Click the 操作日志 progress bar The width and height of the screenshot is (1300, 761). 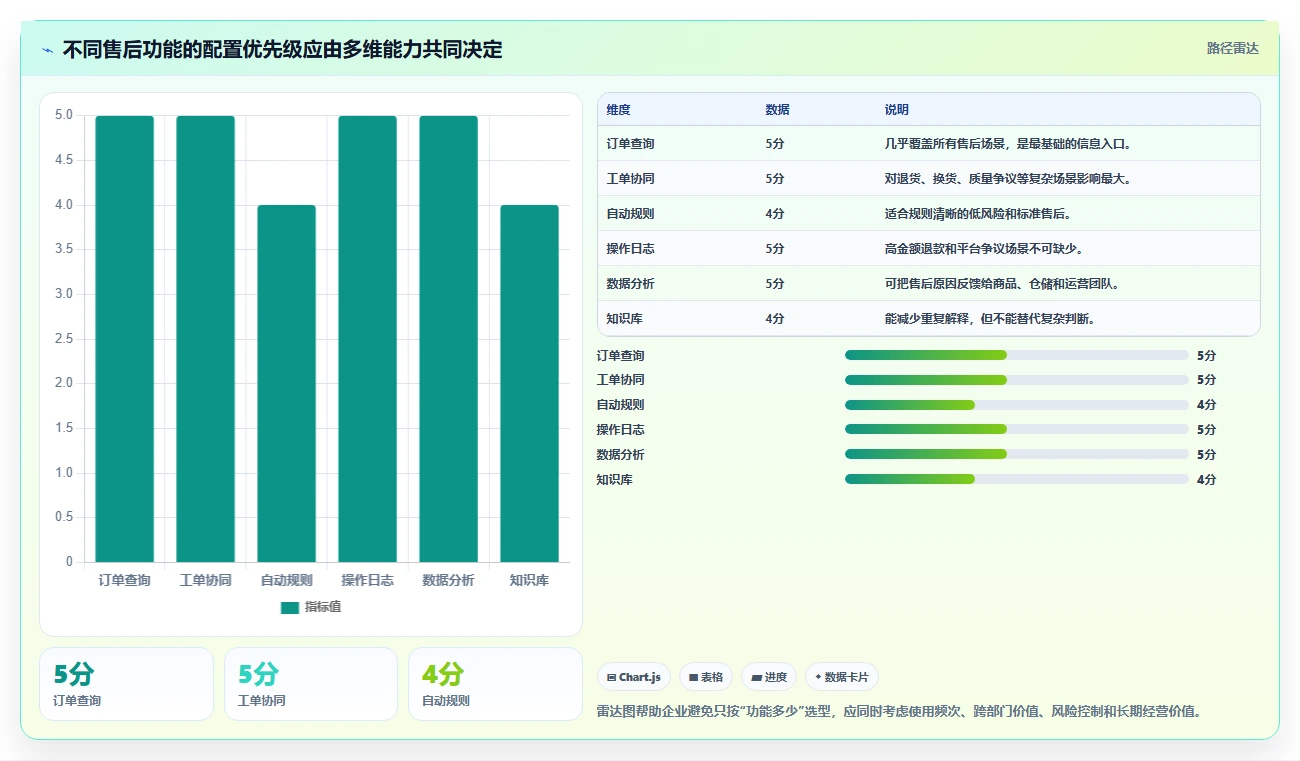tap(1017, 429)
